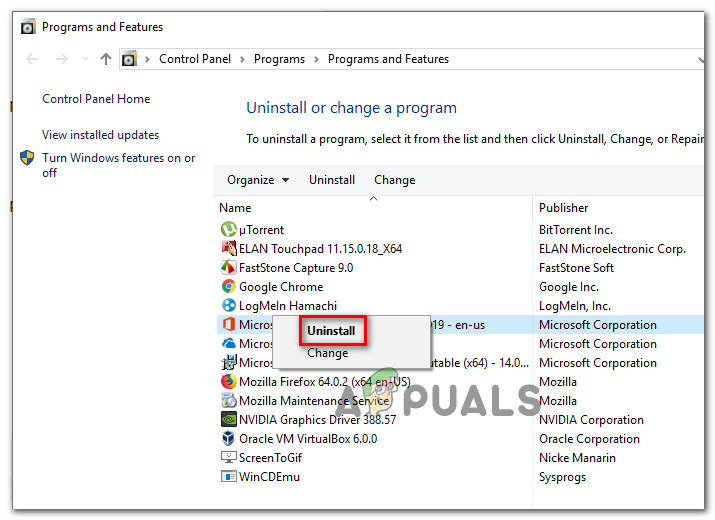Select ELAN Touchpad 11.15.0.18_X64 entry
The height and width of the screenshot is (520, 715).
(x=321, y=249)
